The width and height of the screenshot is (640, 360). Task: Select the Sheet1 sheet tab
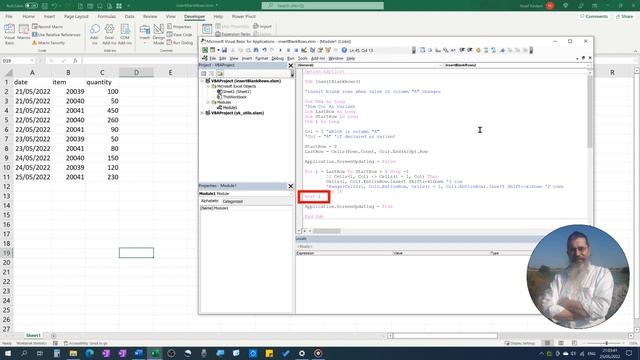click(33, 336)
